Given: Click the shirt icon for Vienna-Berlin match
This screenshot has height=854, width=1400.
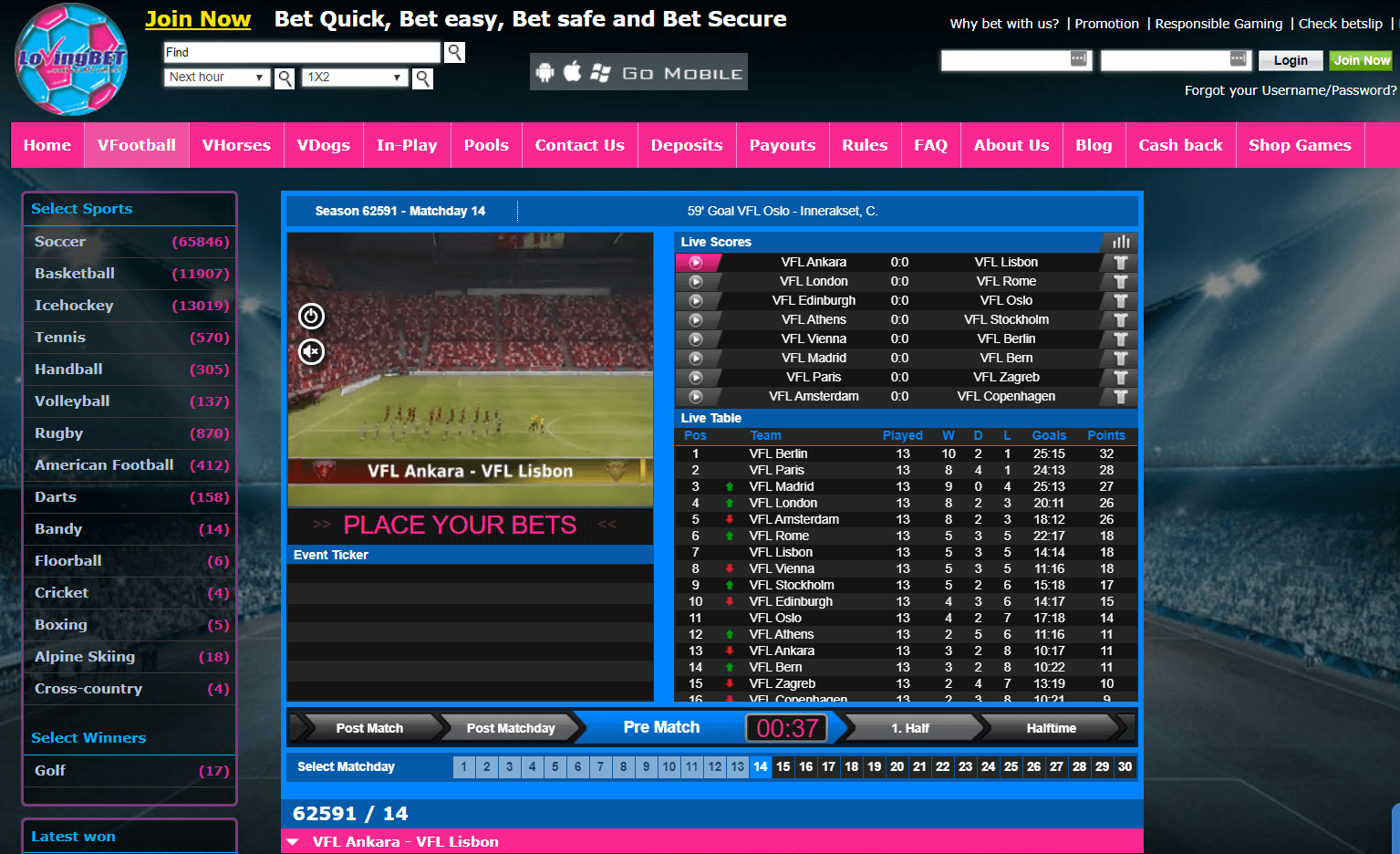Looking at the screenshot, I should pyautogui.click(x=1121, y=338).
